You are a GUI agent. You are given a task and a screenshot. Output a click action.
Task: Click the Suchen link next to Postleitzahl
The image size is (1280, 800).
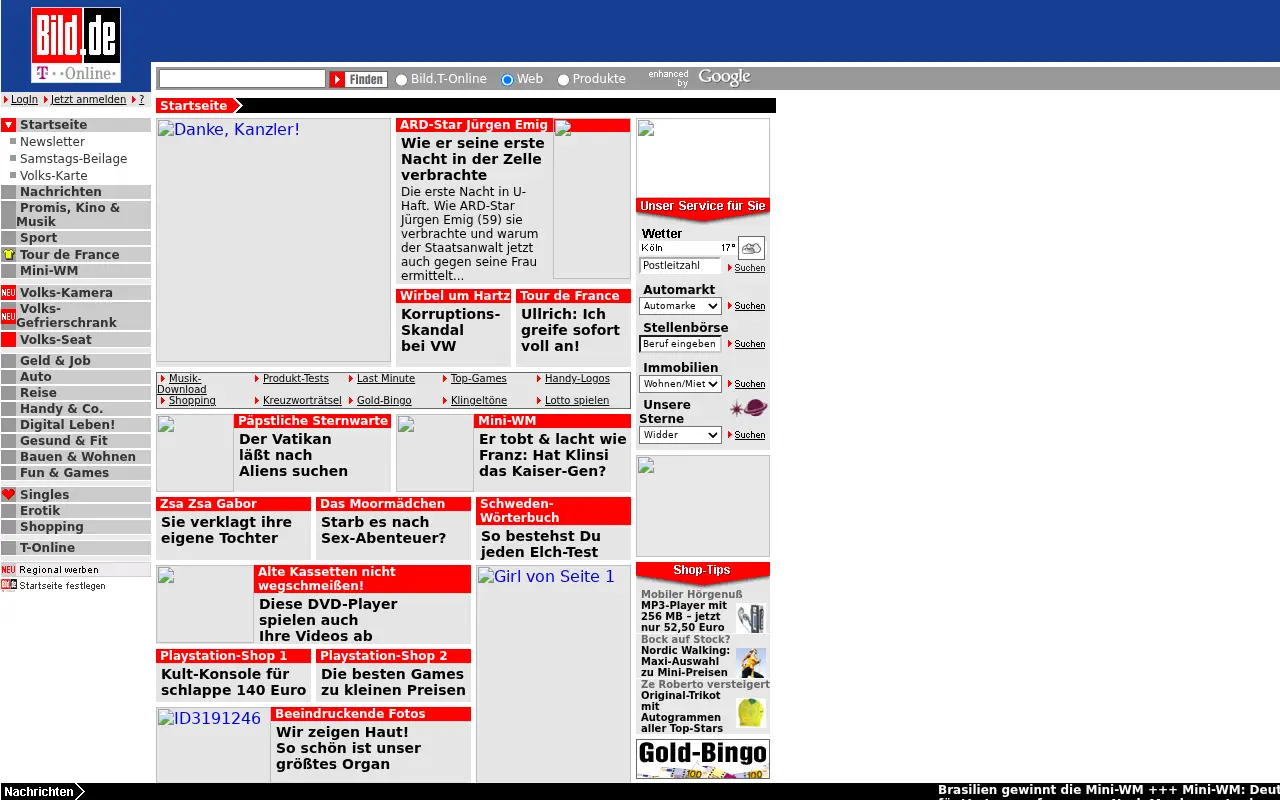click(750, 268)
